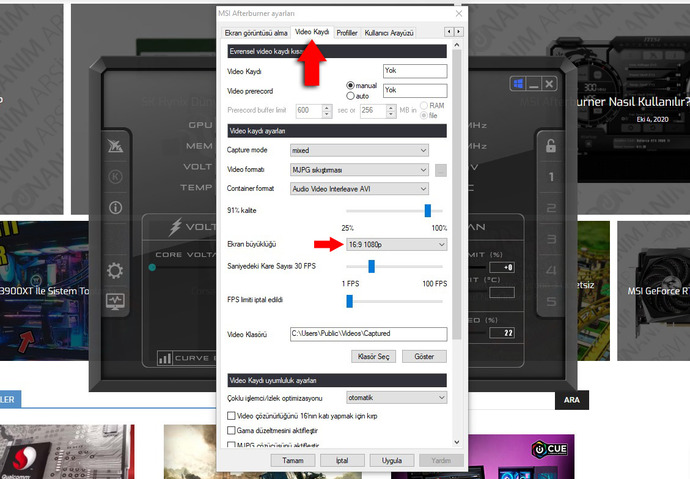
Task: Click the settings dialog vertical scrollbar
Action: point(457,194)
